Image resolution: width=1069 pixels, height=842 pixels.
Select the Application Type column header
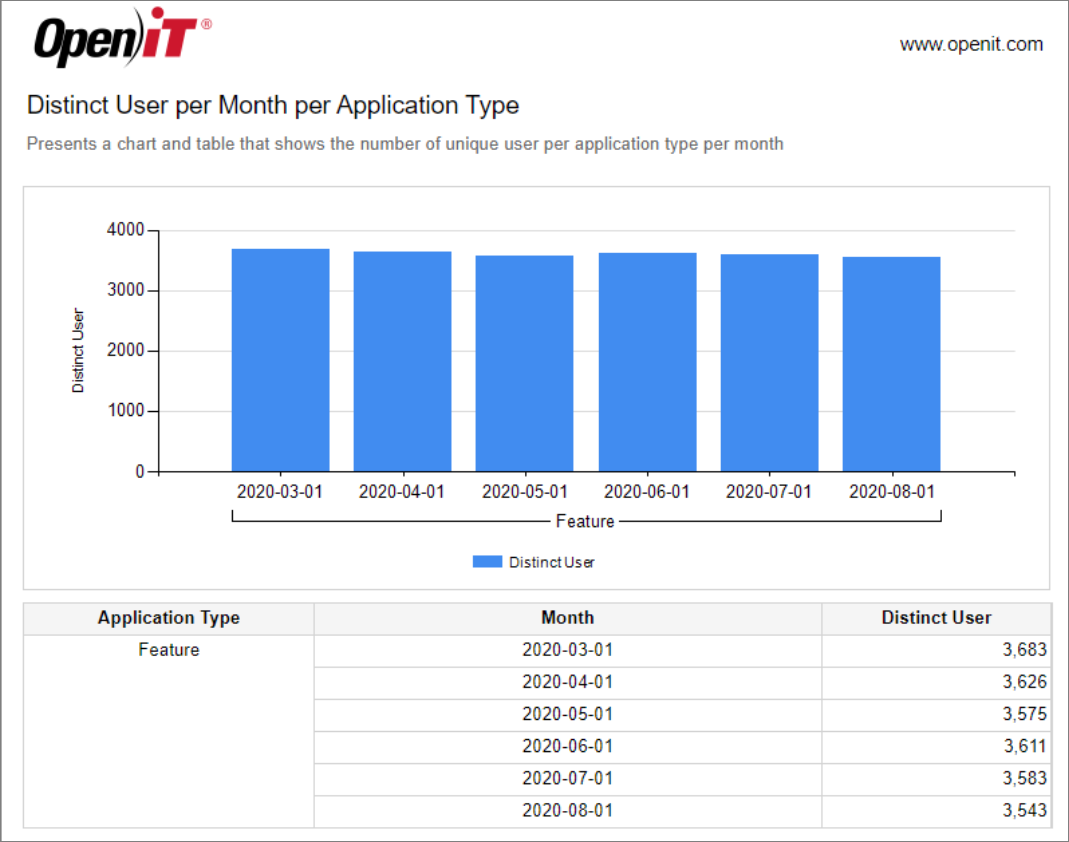point(167,618)
